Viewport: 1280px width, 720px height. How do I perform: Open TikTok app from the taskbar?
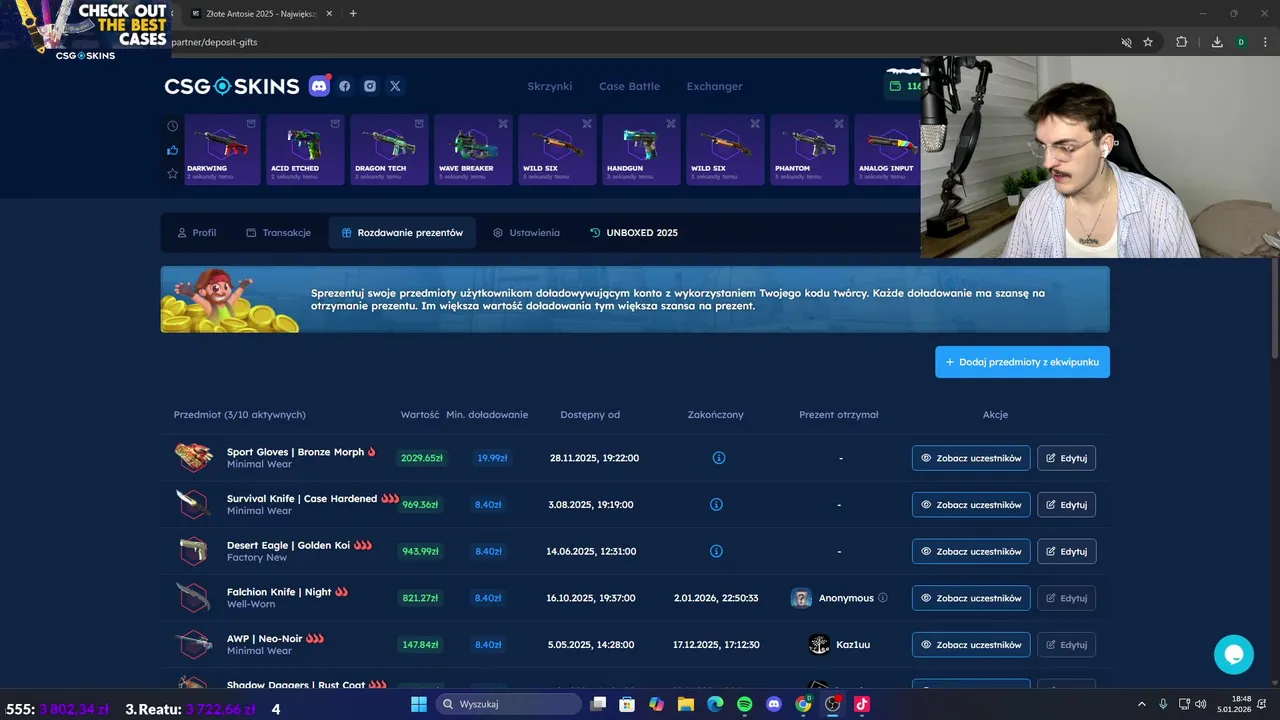click(x=862, y=704)
